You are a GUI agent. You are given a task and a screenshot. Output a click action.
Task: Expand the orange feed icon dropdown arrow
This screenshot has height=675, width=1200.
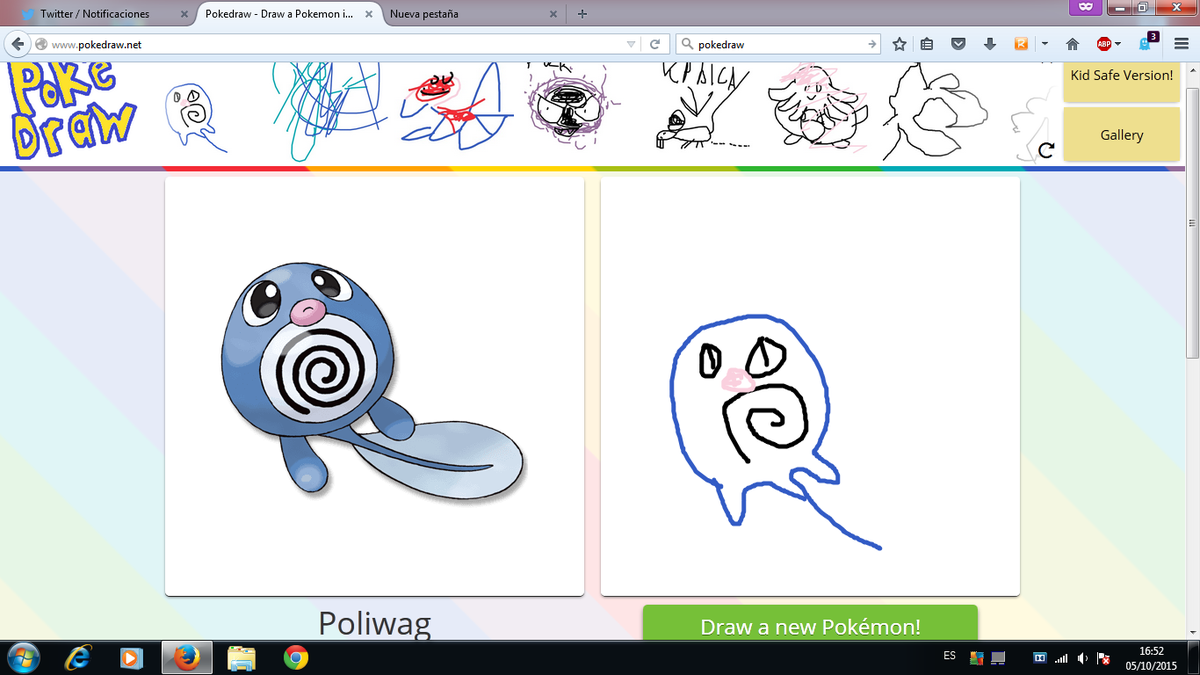(x=1044, y=44)
